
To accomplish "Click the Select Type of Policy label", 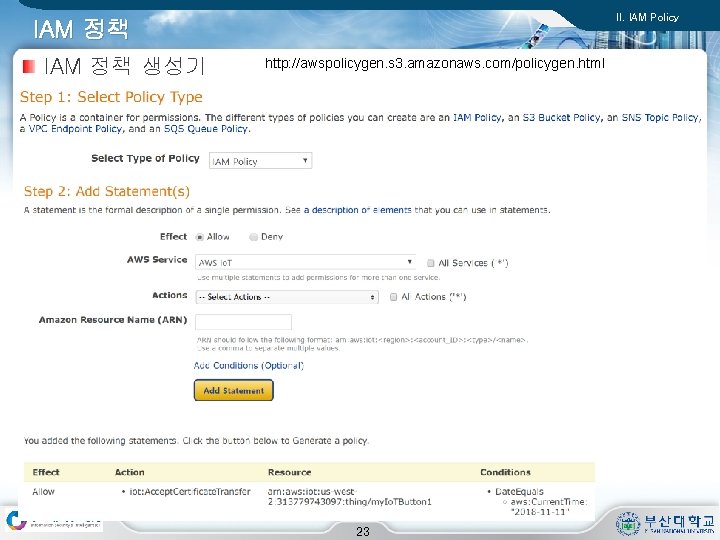I will [145, 158].
